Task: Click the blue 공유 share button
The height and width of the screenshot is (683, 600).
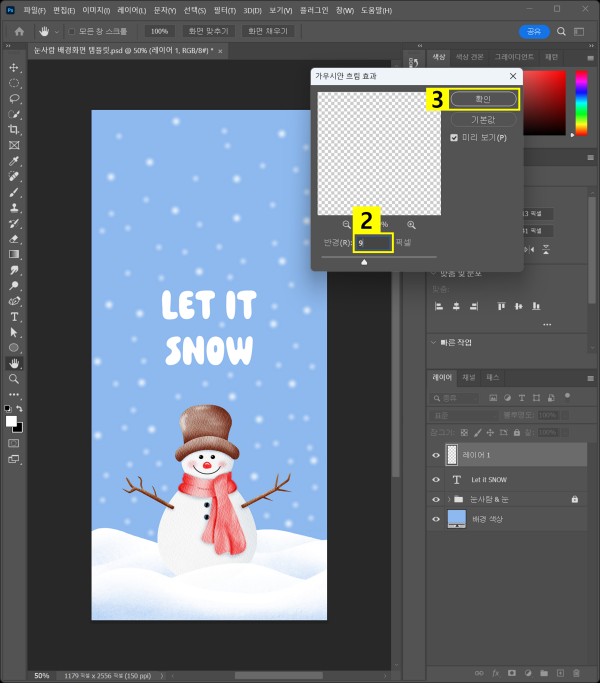Action: click(534, 31)
